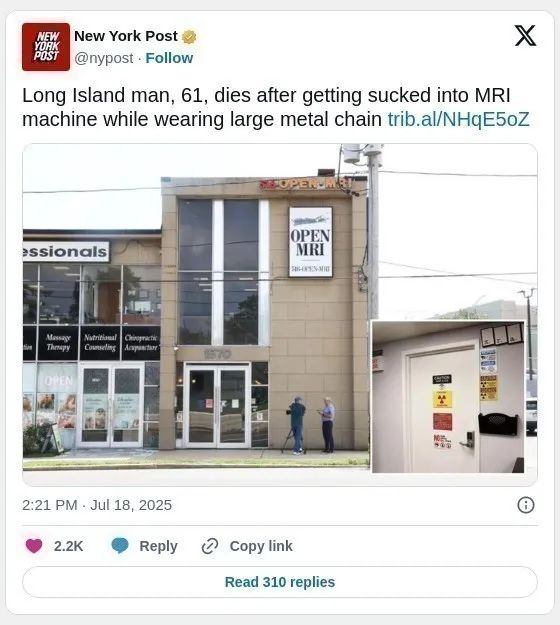The height and width of the screenshot is (625, 560).
Task: Click the 2.2K likes count
Action: [x=69, y=546]
